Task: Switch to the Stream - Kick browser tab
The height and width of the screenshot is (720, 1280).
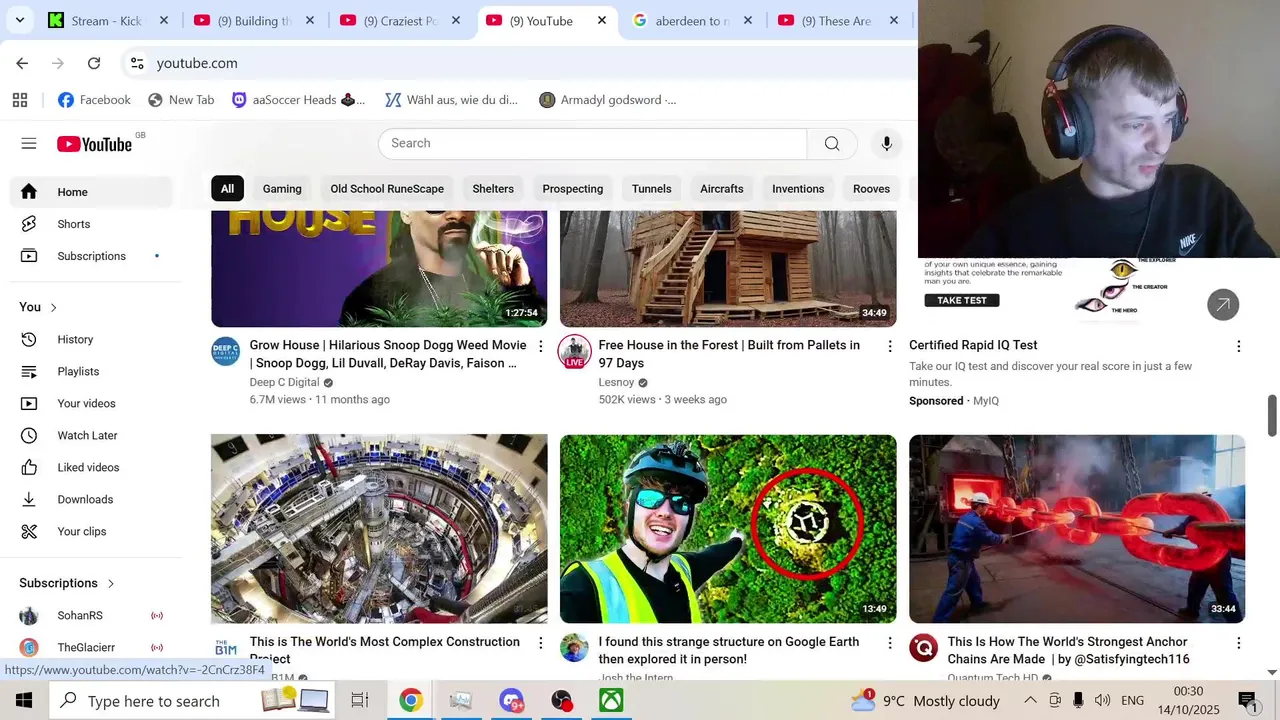Action: click(110, 21)
